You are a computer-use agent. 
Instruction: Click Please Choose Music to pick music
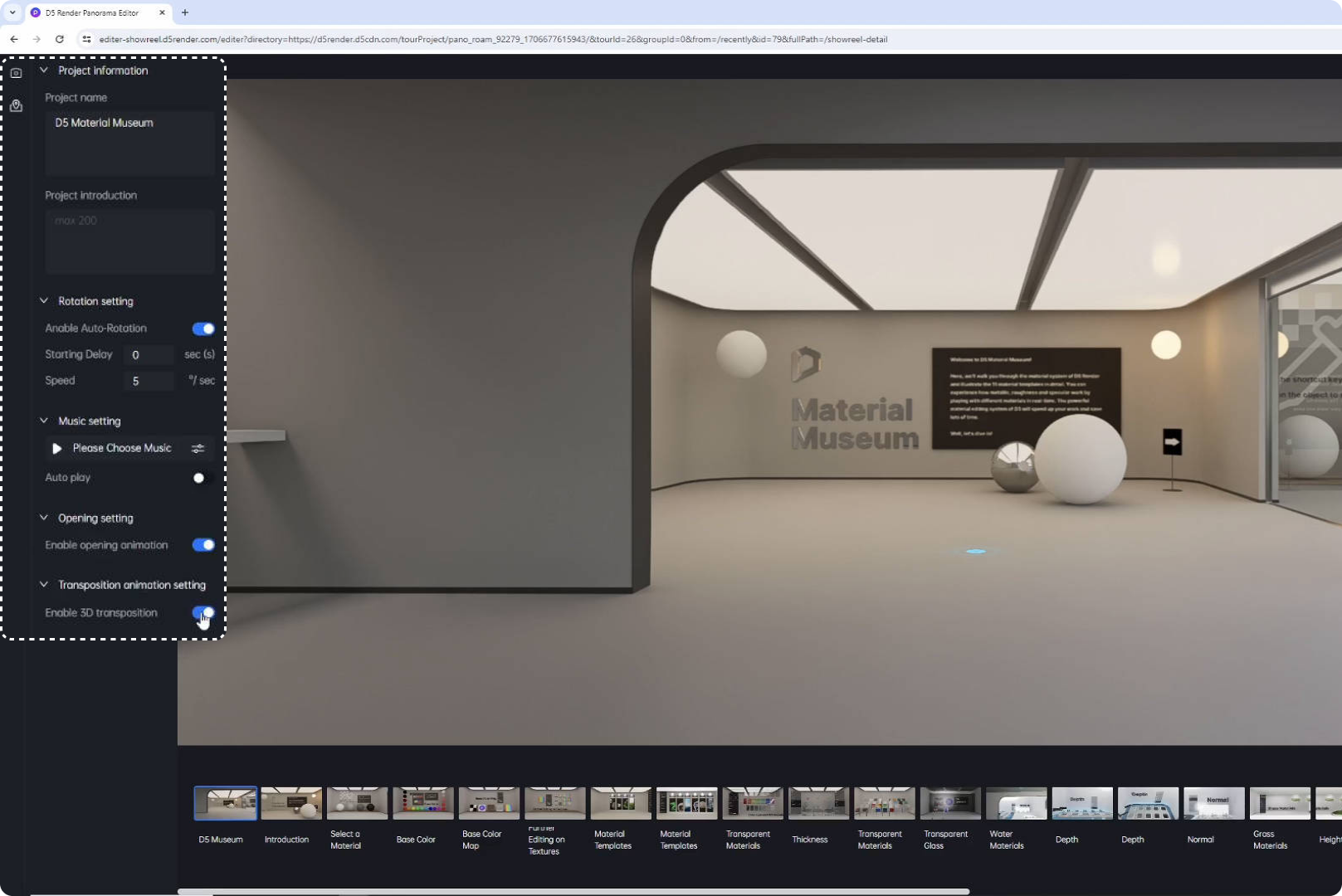tap(122, 448)
